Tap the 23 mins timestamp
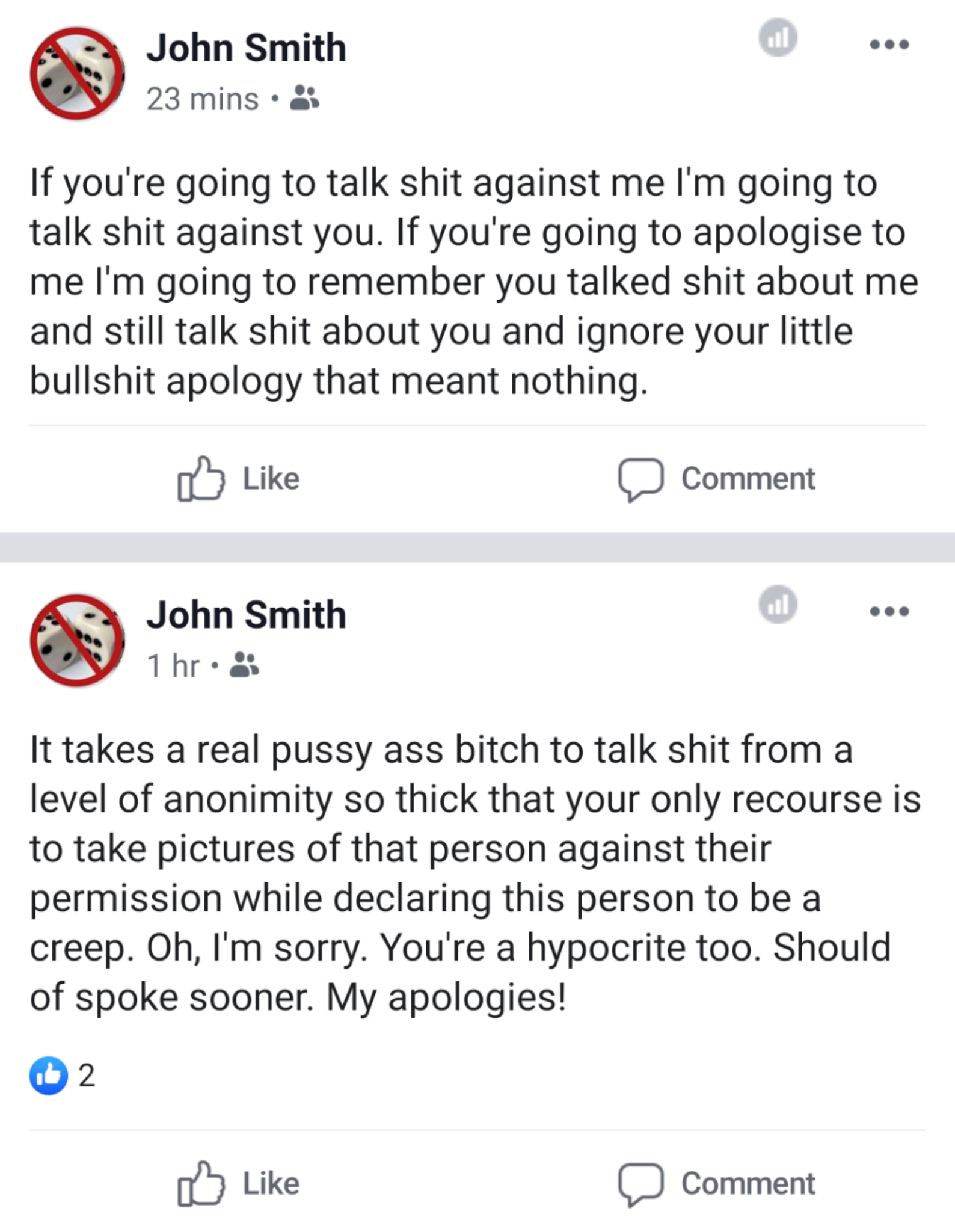This screenshot has width=955, height=1232. [x=203, y=99]
